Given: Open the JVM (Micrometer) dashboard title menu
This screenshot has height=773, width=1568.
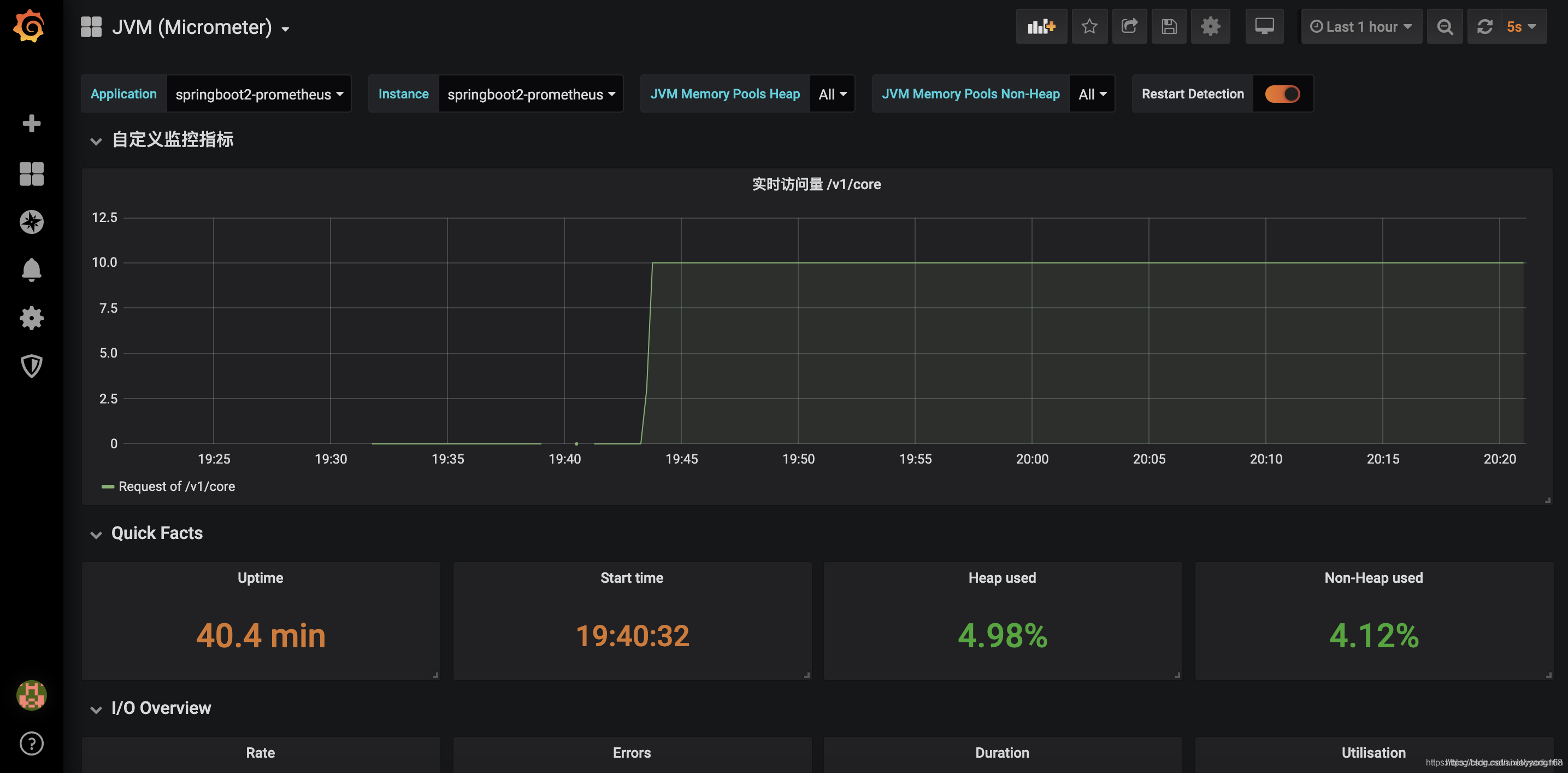Looking at the screenshot, I should (201, 27).
